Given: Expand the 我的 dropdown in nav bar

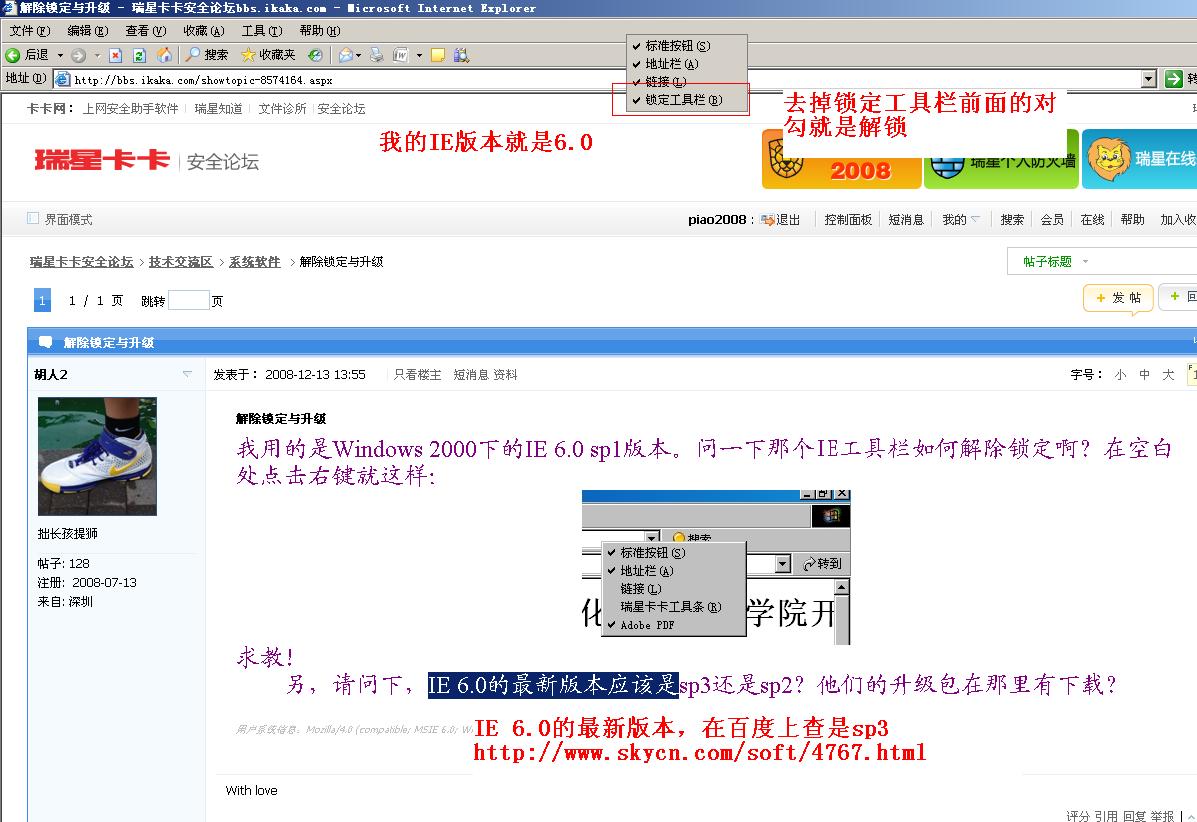Looking at the screenshot, I should (x=976, y=219).
